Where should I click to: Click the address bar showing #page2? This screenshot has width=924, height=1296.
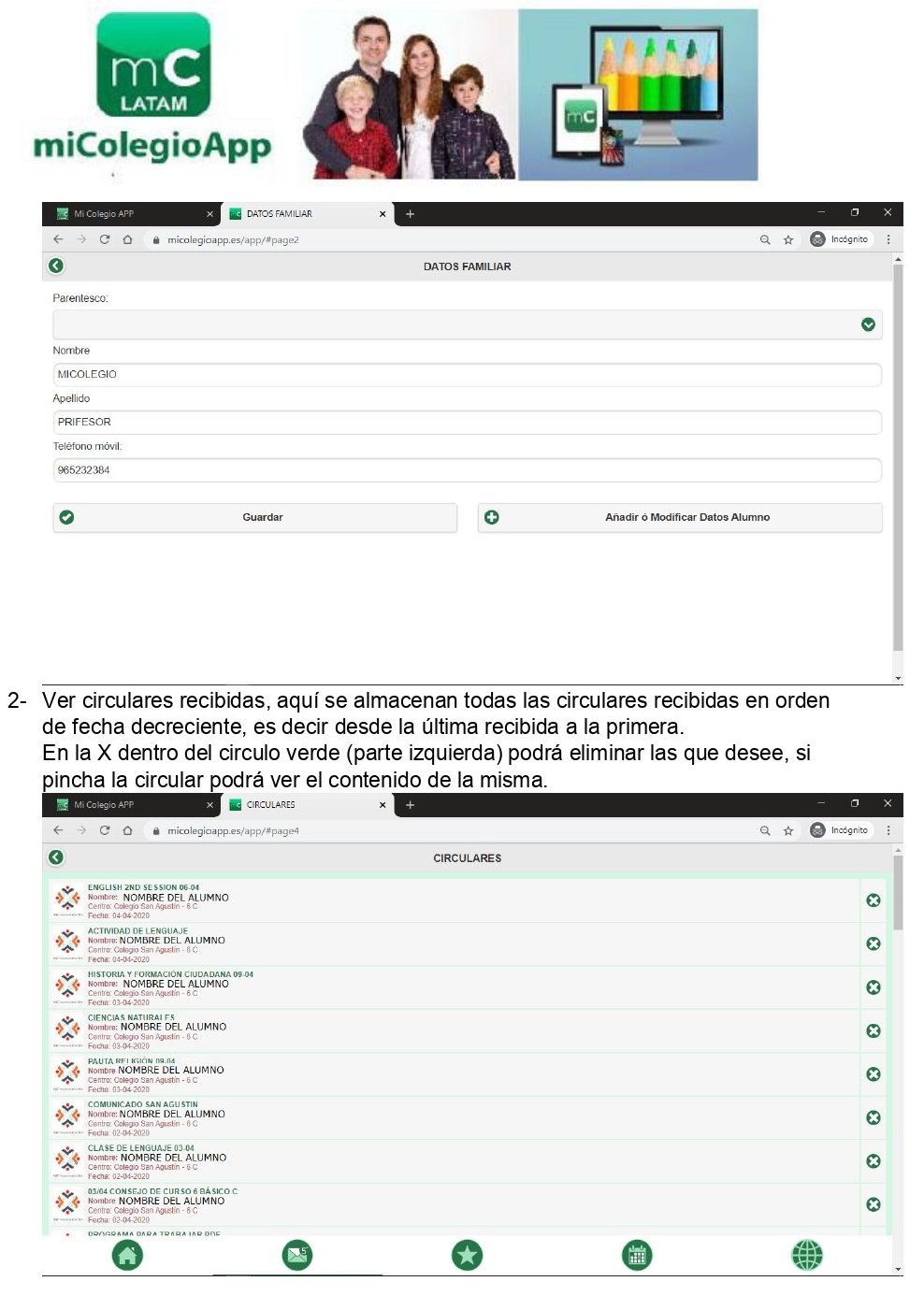click(449, 239)
